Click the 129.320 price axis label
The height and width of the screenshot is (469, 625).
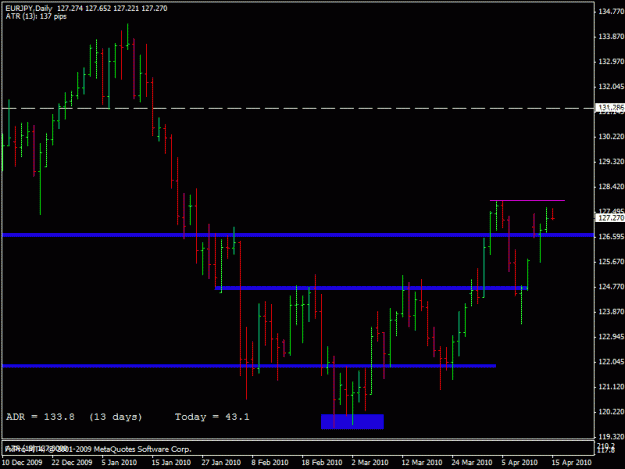pos(611,162)
